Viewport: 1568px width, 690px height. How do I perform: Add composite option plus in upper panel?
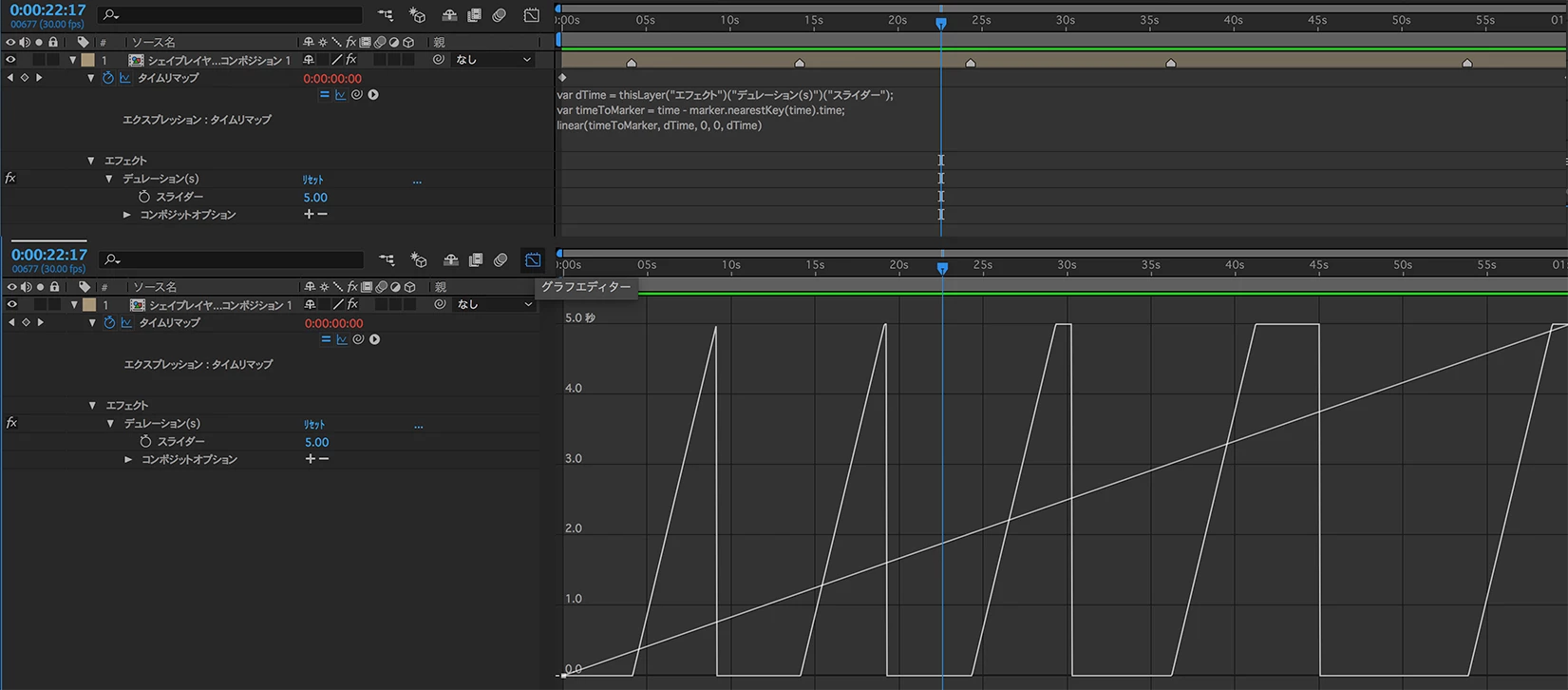pyautogui.click(x=309, y=214)
